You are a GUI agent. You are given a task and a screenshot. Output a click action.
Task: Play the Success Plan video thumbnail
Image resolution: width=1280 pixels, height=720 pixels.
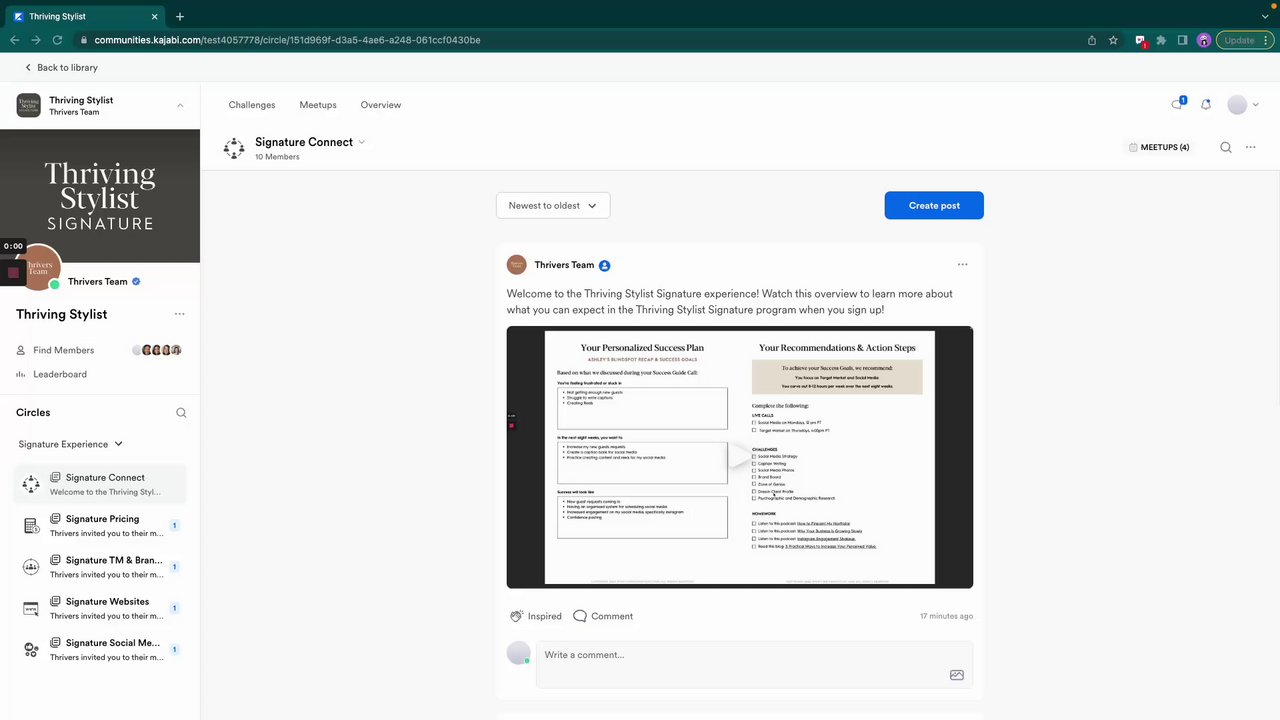(x=740, y=457)
